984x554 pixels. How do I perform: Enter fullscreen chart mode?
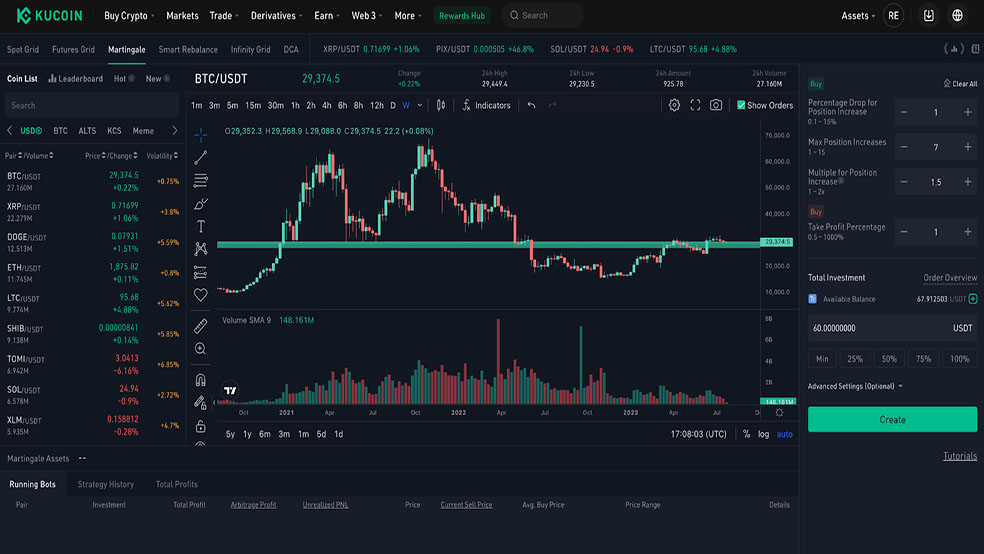[695, 105]
